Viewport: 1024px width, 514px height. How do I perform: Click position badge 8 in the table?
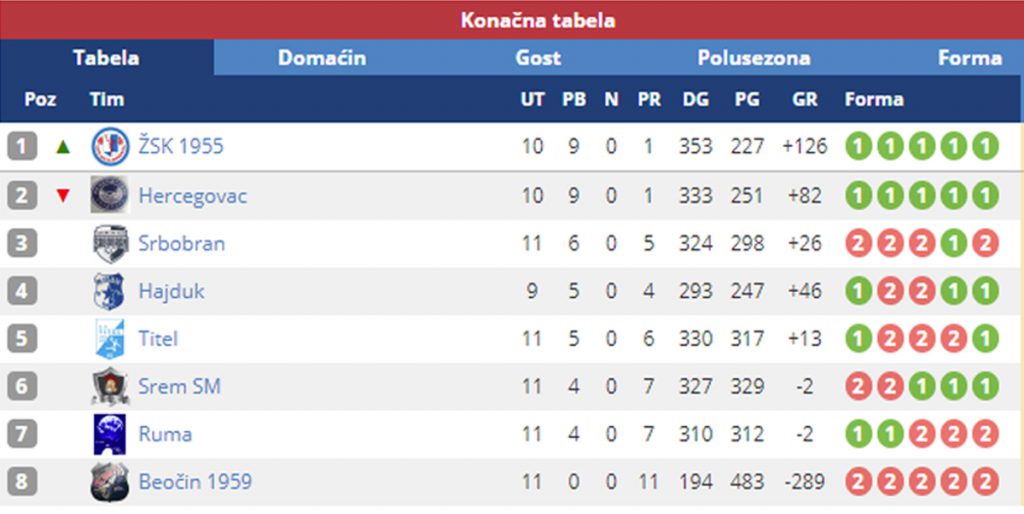coord(21,482)
